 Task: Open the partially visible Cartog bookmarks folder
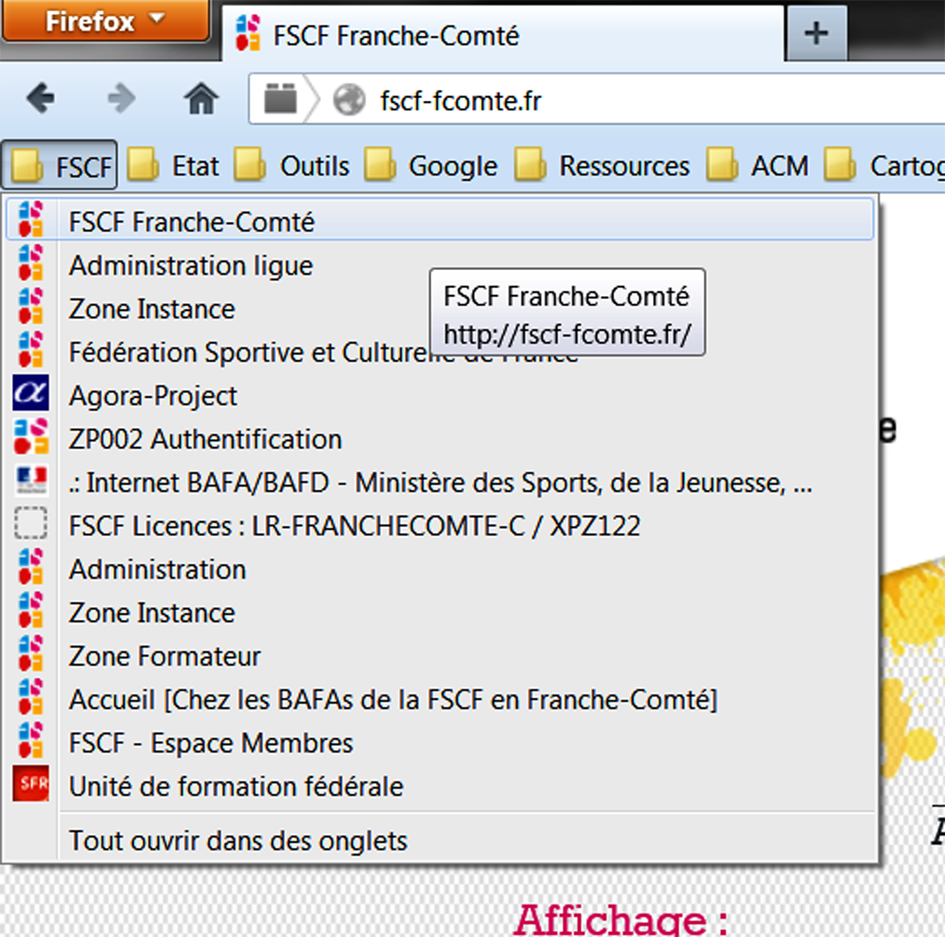tap(885, 165)
